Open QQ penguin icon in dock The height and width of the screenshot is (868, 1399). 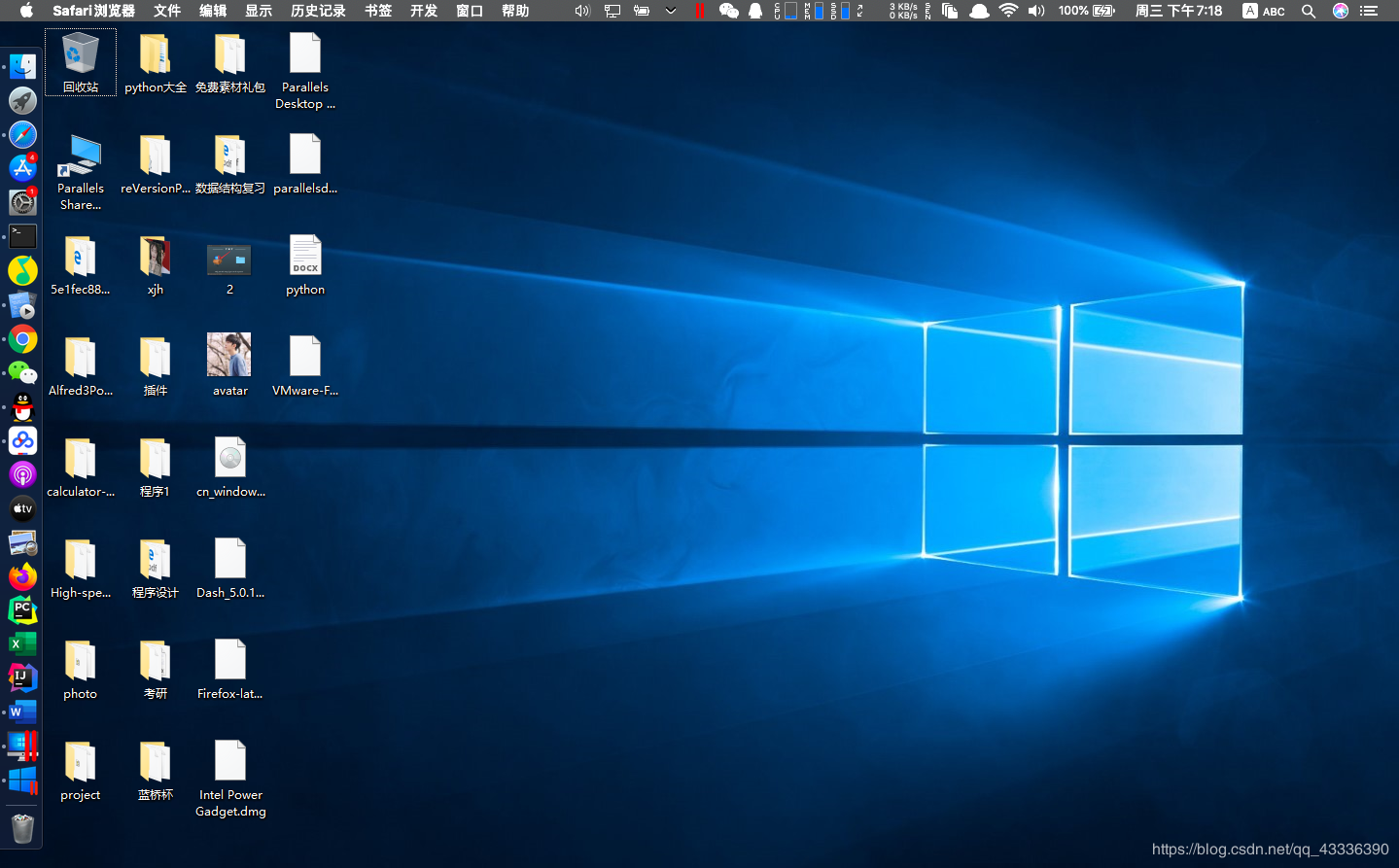pyautogui.click(x=22, y=406)
